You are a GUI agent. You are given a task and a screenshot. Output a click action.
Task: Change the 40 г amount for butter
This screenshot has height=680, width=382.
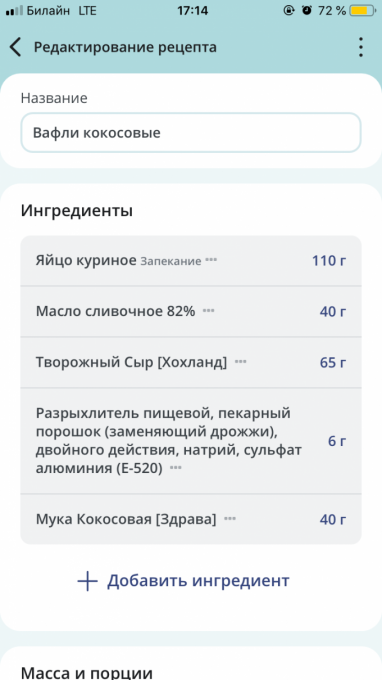pos(333,311)
